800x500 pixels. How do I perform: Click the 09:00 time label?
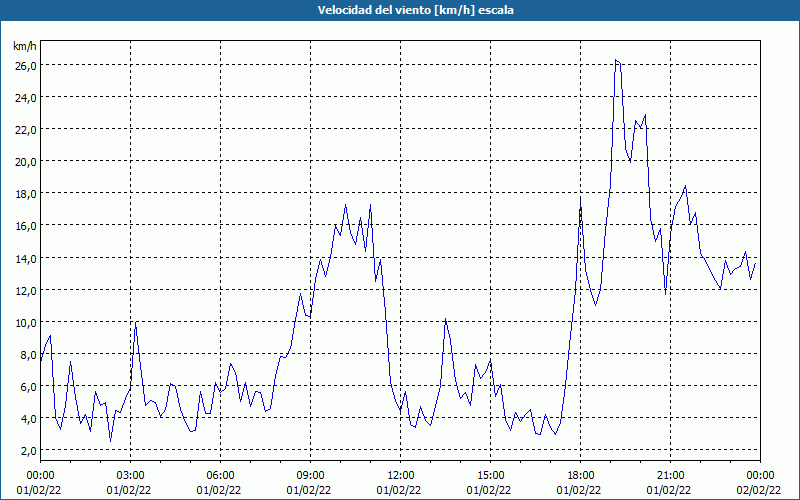[x=310, y=476]
